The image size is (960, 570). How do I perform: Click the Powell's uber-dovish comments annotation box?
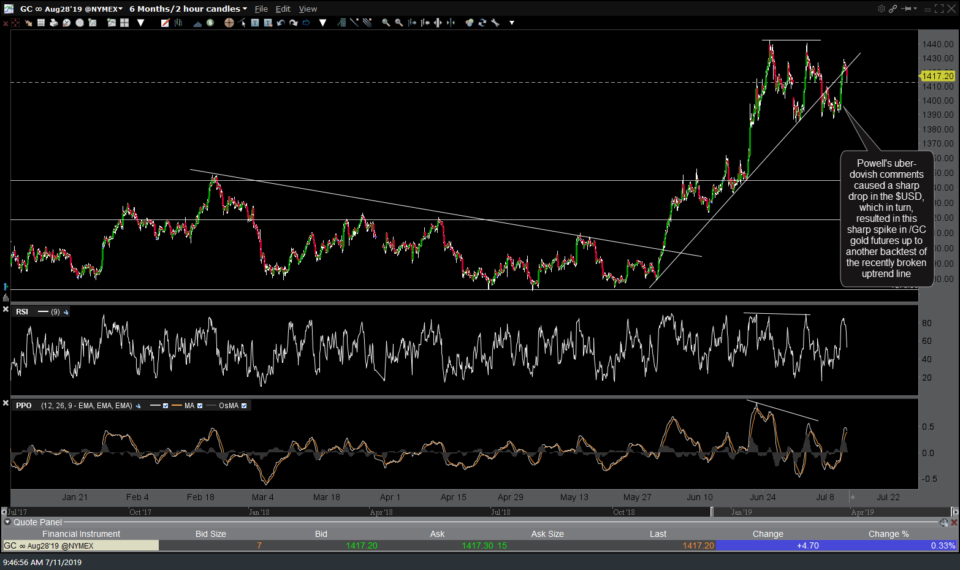coord(887,219)
